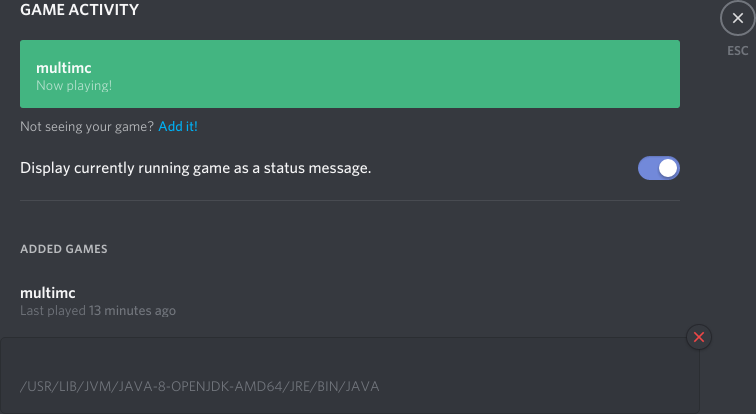The width and height of the screenshot is (756, 414).
Task: Click the circular outline around the close X
Action: point(737,18)
